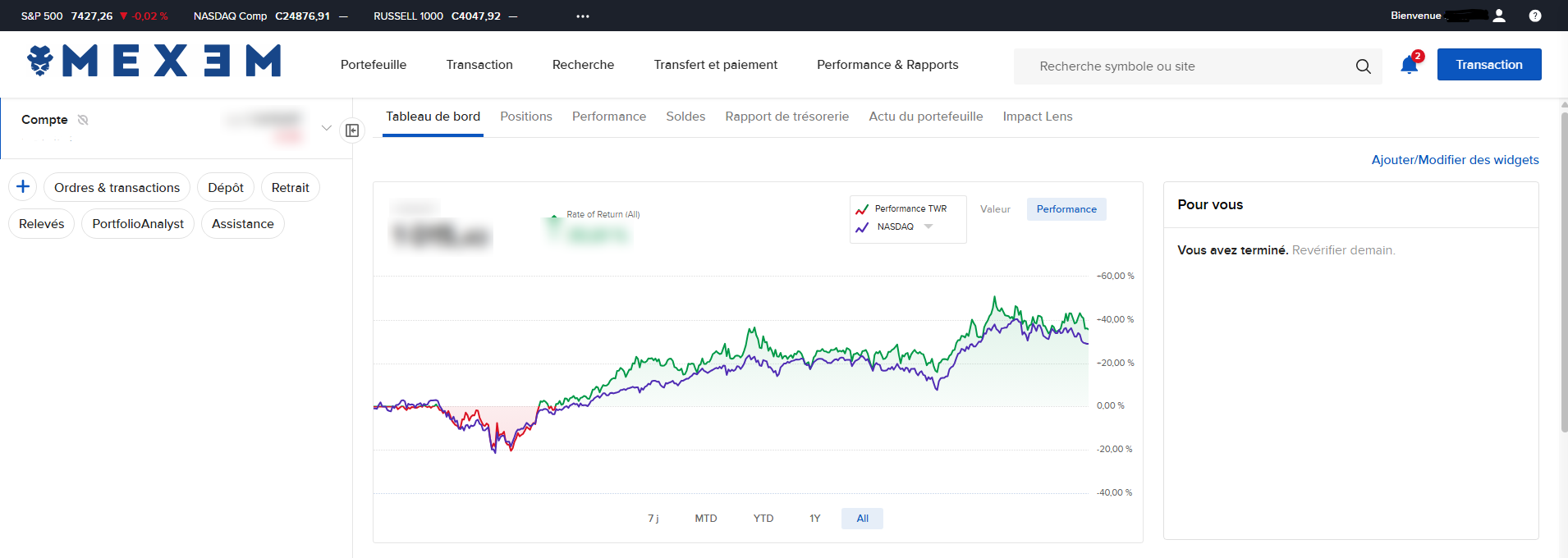
Task: Switch chart to Valeur view
Action: (x=995, y=209)
